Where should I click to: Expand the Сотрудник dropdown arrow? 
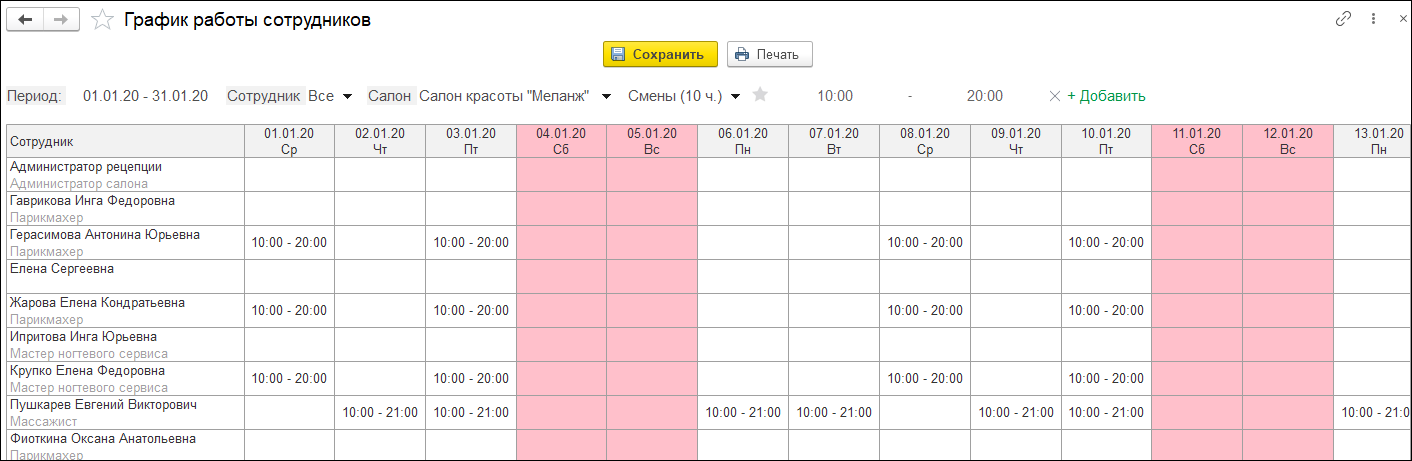[x=347, y=96]
